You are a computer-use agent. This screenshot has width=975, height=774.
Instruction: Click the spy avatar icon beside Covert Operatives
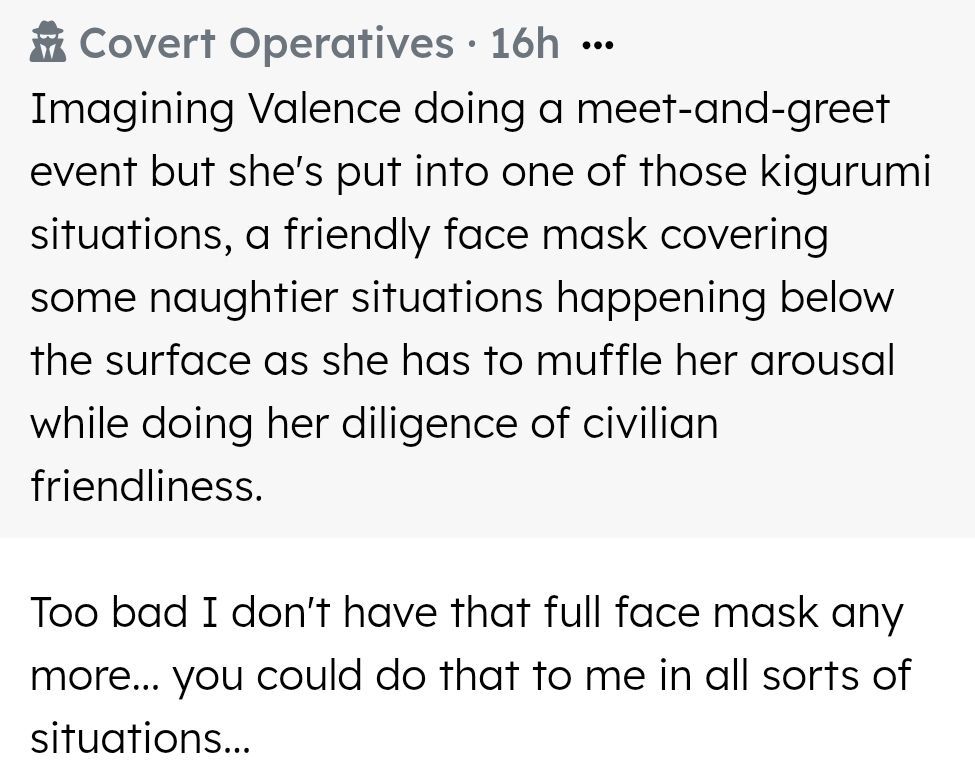[47, 41]
